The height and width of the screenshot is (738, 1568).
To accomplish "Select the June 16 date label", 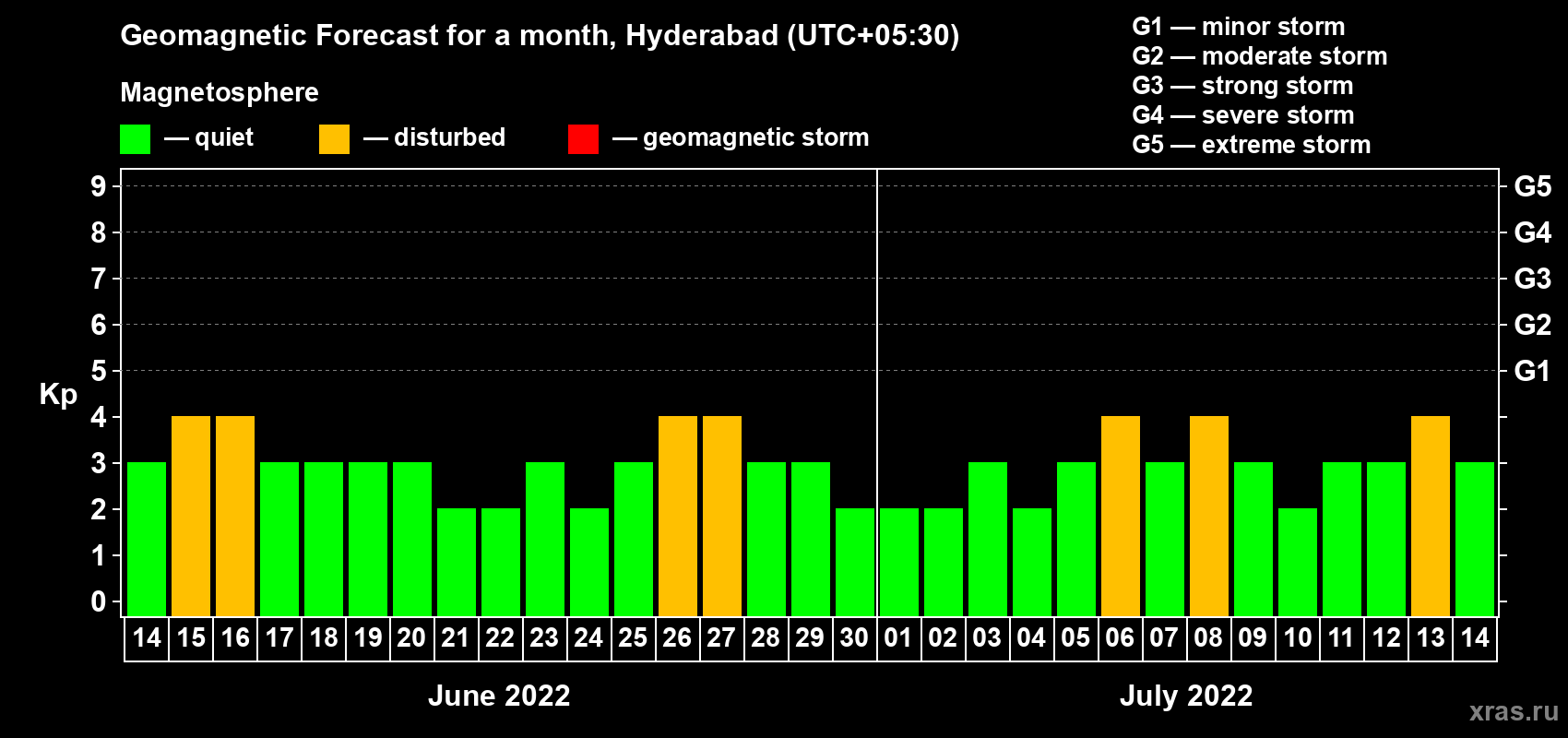I will [235, 638].
